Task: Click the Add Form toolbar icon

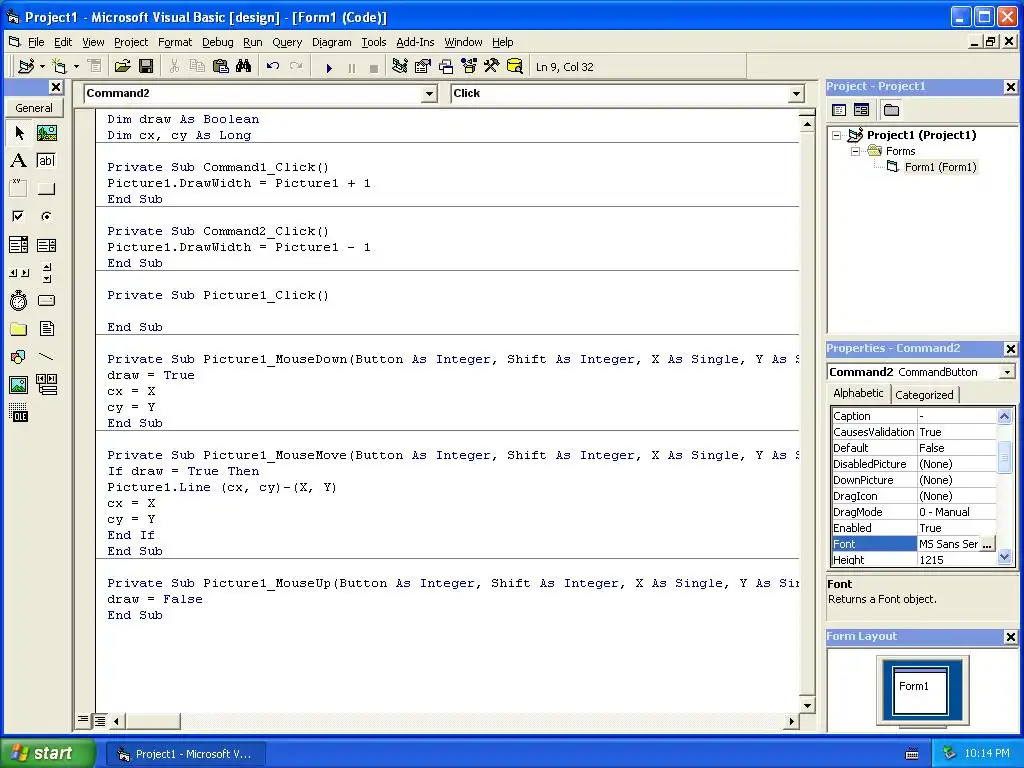Action: pyautogui.click(x=60, y=67)
